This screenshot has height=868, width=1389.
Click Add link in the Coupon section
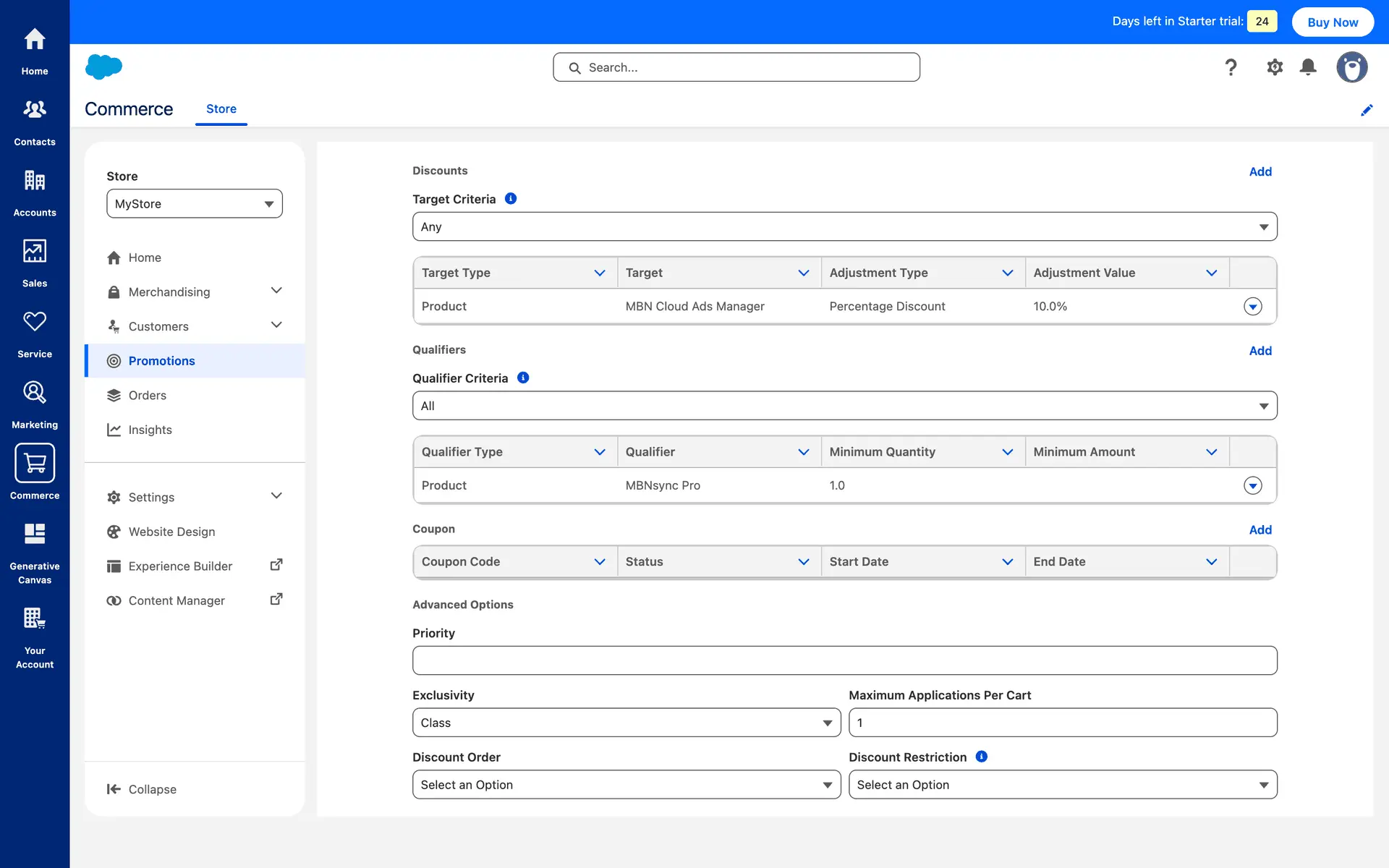pos(1260,530)
